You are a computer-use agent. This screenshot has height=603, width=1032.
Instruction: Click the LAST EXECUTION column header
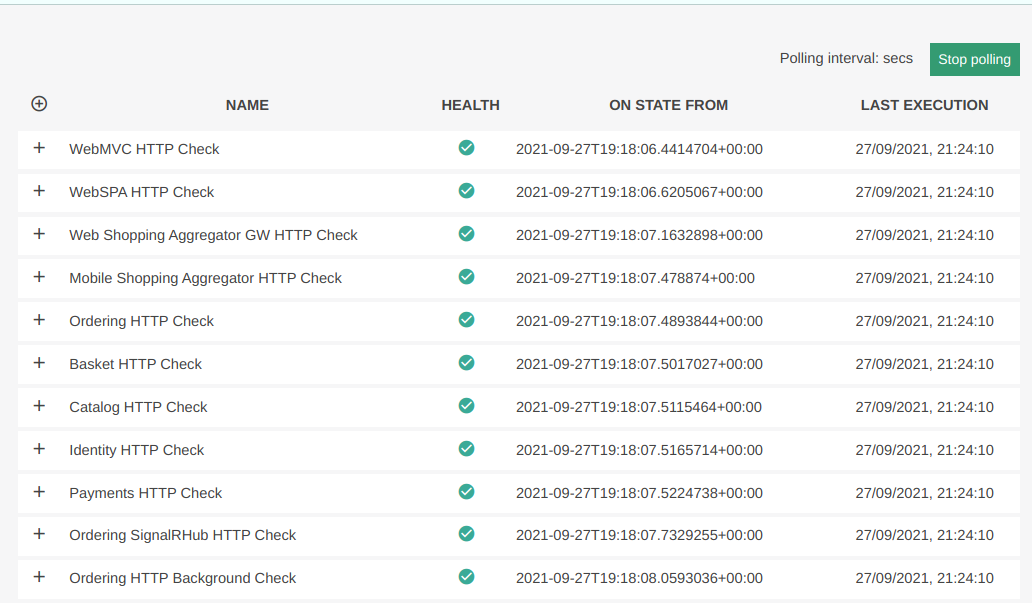pyautogui.click(x=924, y=105)
